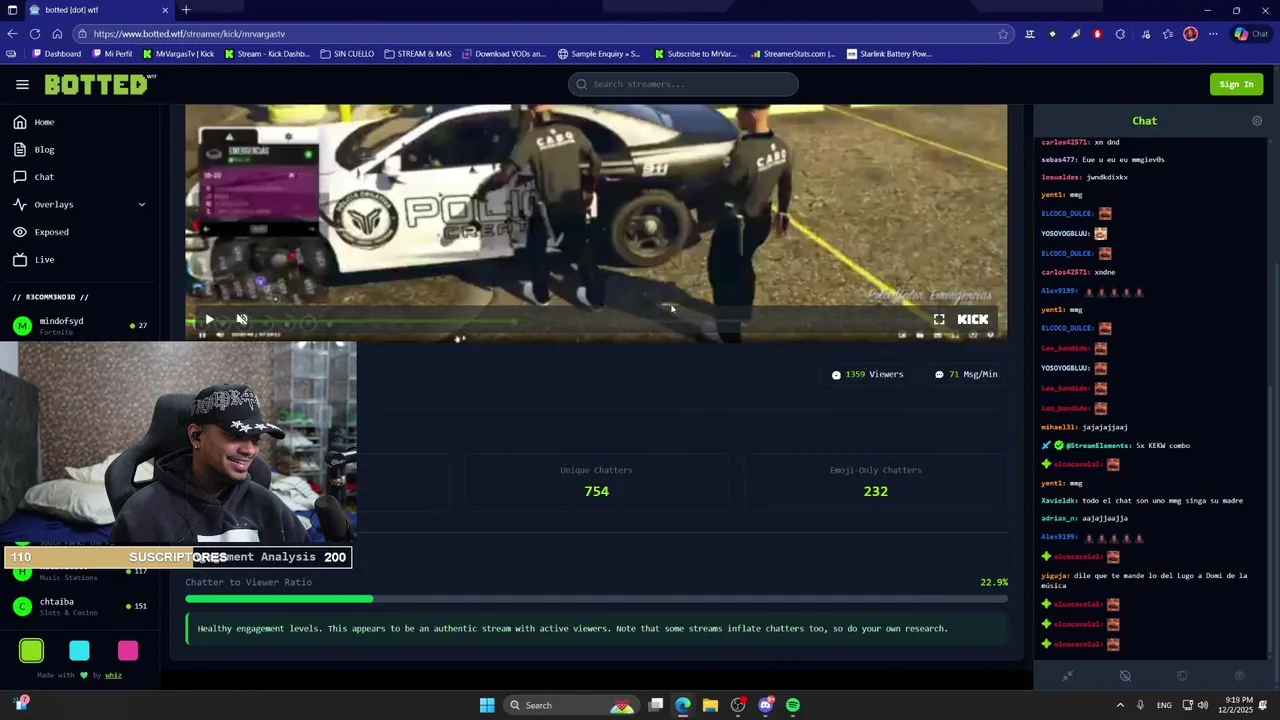Click the Sign In button
The image size is (1280, 720).
tap(1236, 85)
